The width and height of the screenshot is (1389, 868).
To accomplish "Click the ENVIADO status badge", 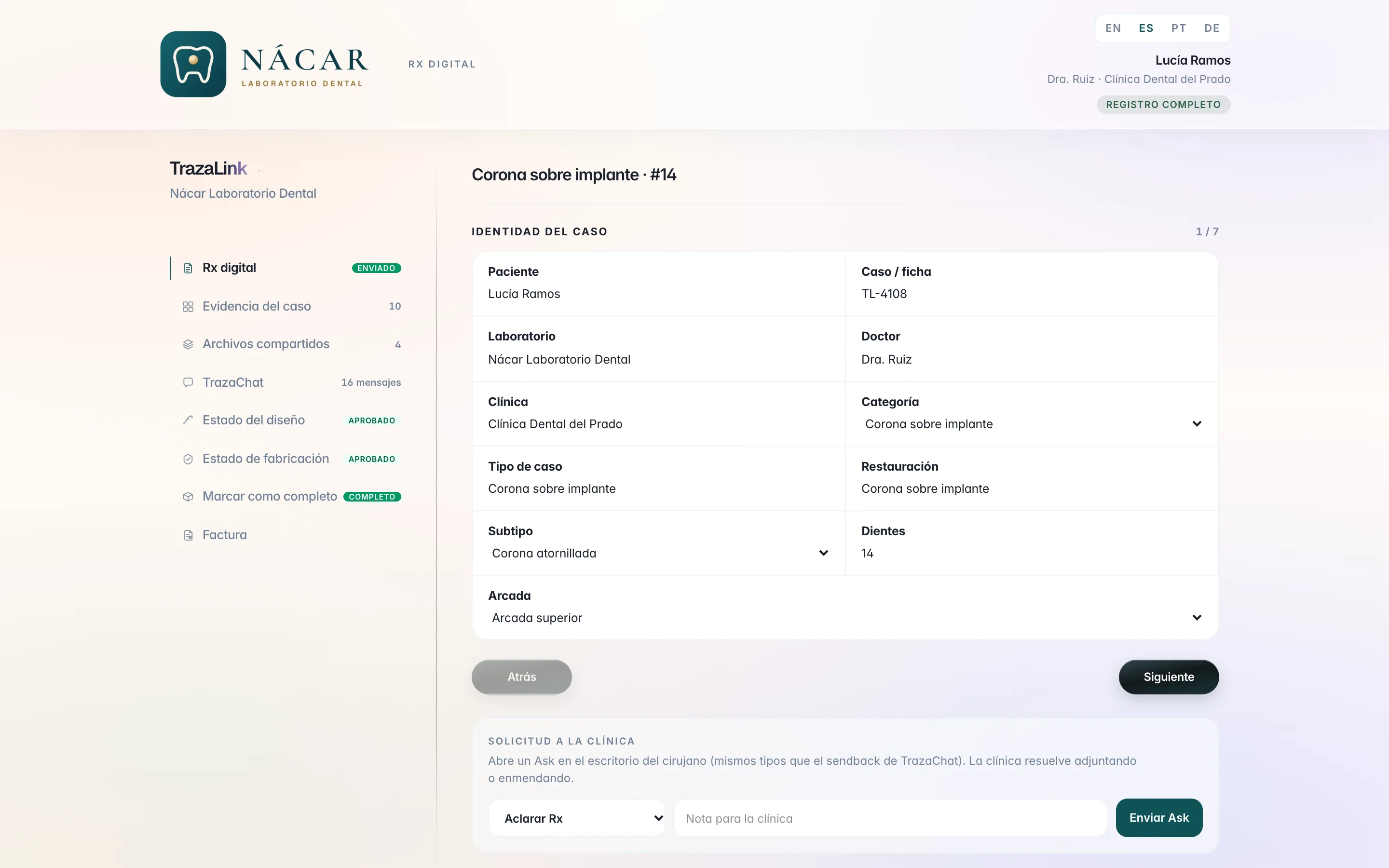I will [x=376, y=268].
